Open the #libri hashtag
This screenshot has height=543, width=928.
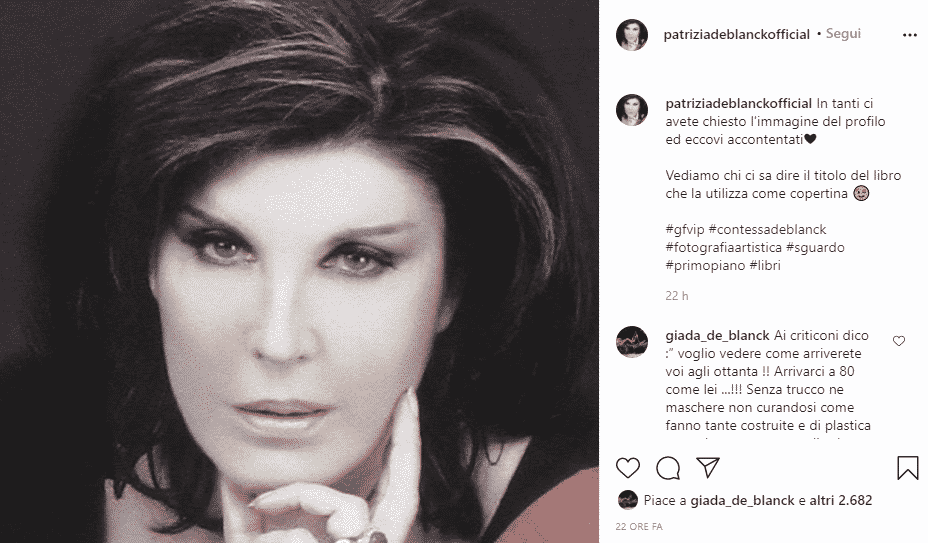tap(765, 265)
